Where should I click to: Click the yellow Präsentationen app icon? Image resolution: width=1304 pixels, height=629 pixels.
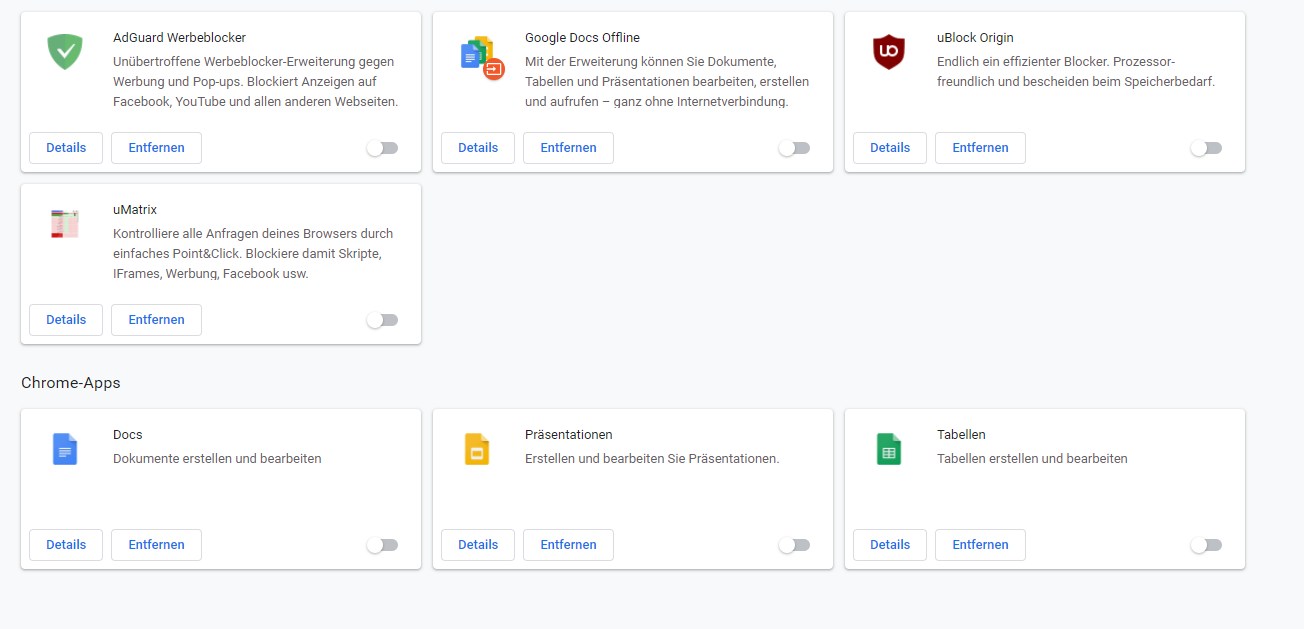coord(477,449)
